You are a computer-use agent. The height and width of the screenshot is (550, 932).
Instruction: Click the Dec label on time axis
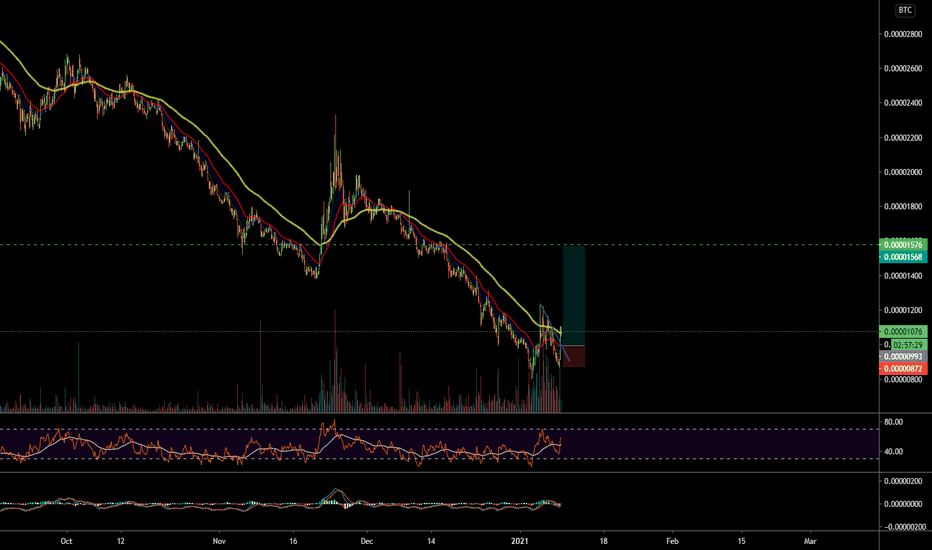pyautogui.click(x=367, y=541)
